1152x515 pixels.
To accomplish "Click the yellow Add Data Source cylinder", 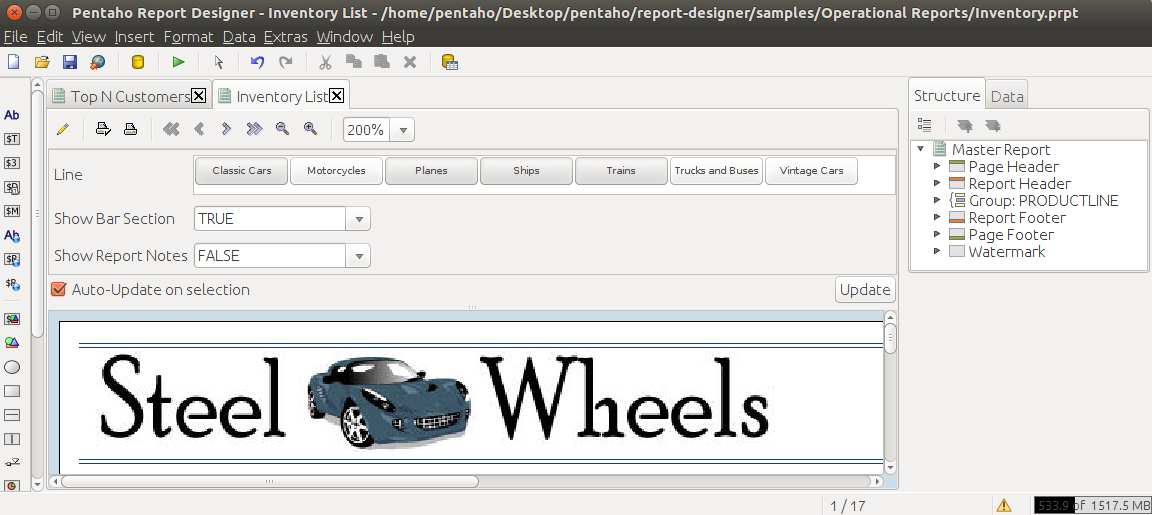I will point(137,62).
